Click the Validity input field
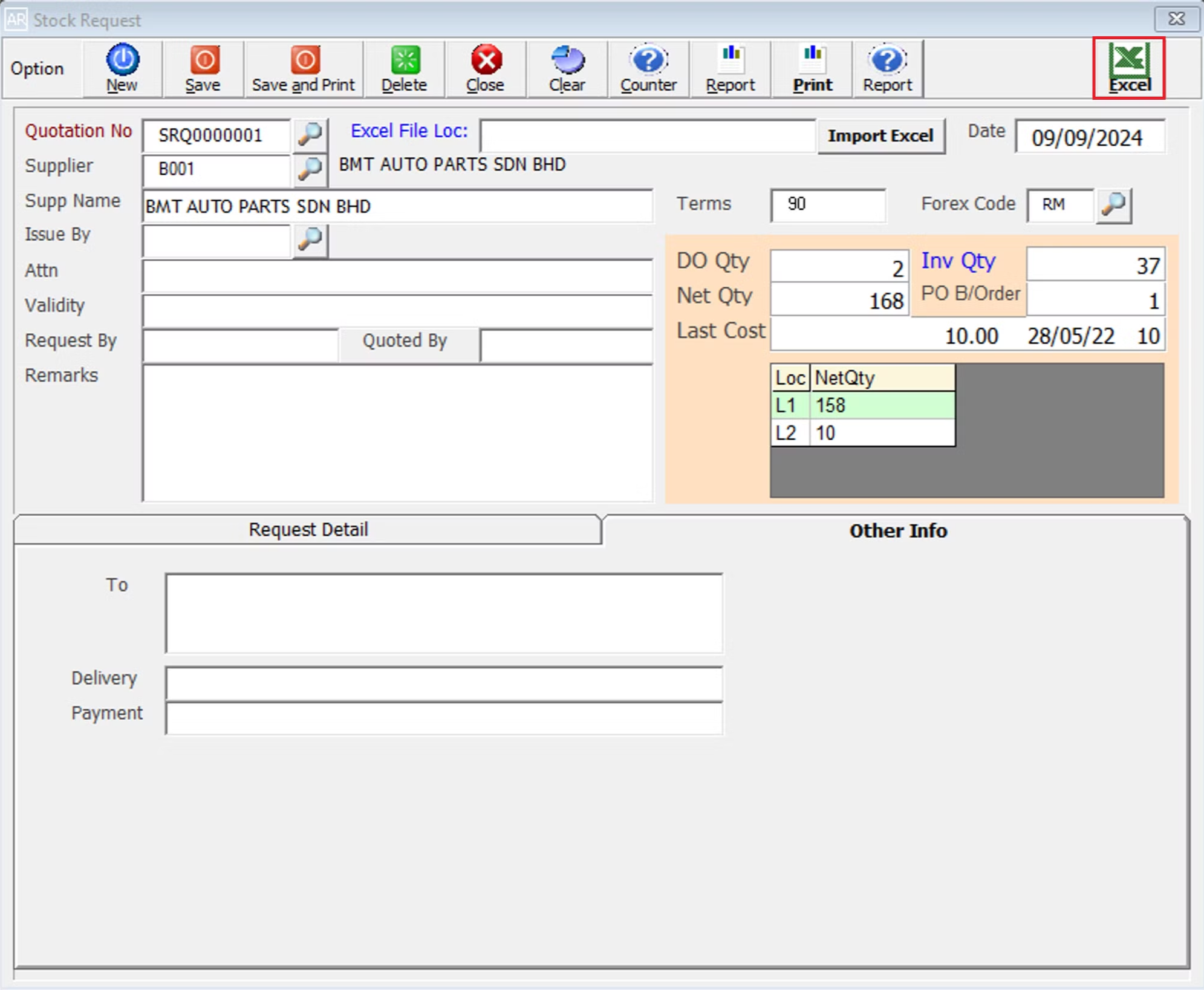Screen dimensions: 1204x990 398,311
